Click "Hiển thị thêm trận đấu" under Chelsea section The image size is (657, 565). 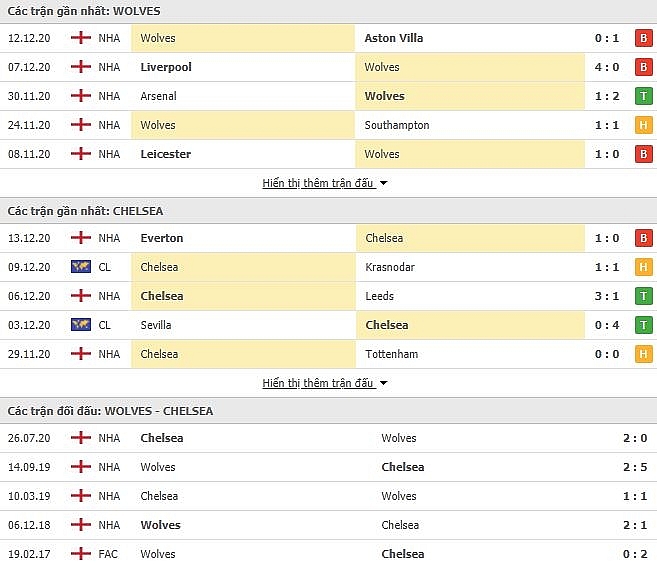click(318, 383)
